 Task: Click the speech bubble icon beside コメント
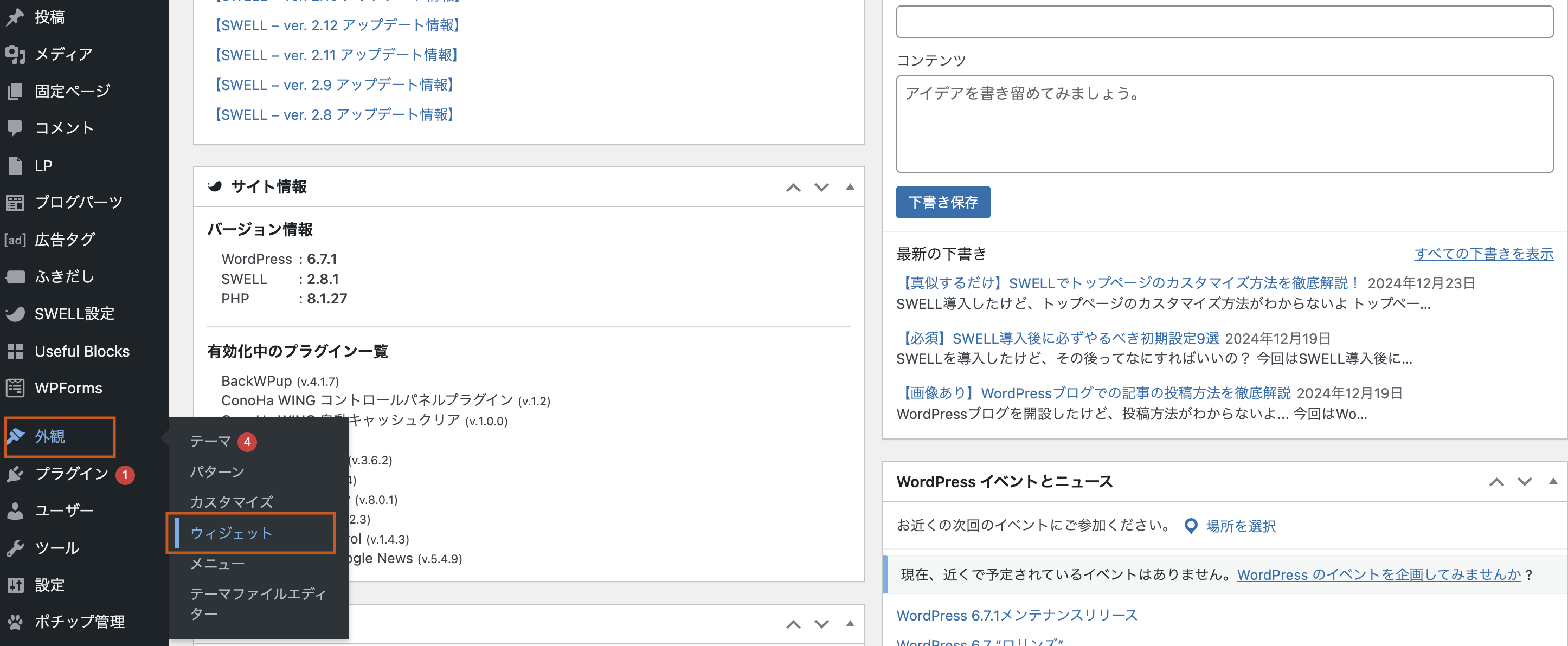[15, 128]
